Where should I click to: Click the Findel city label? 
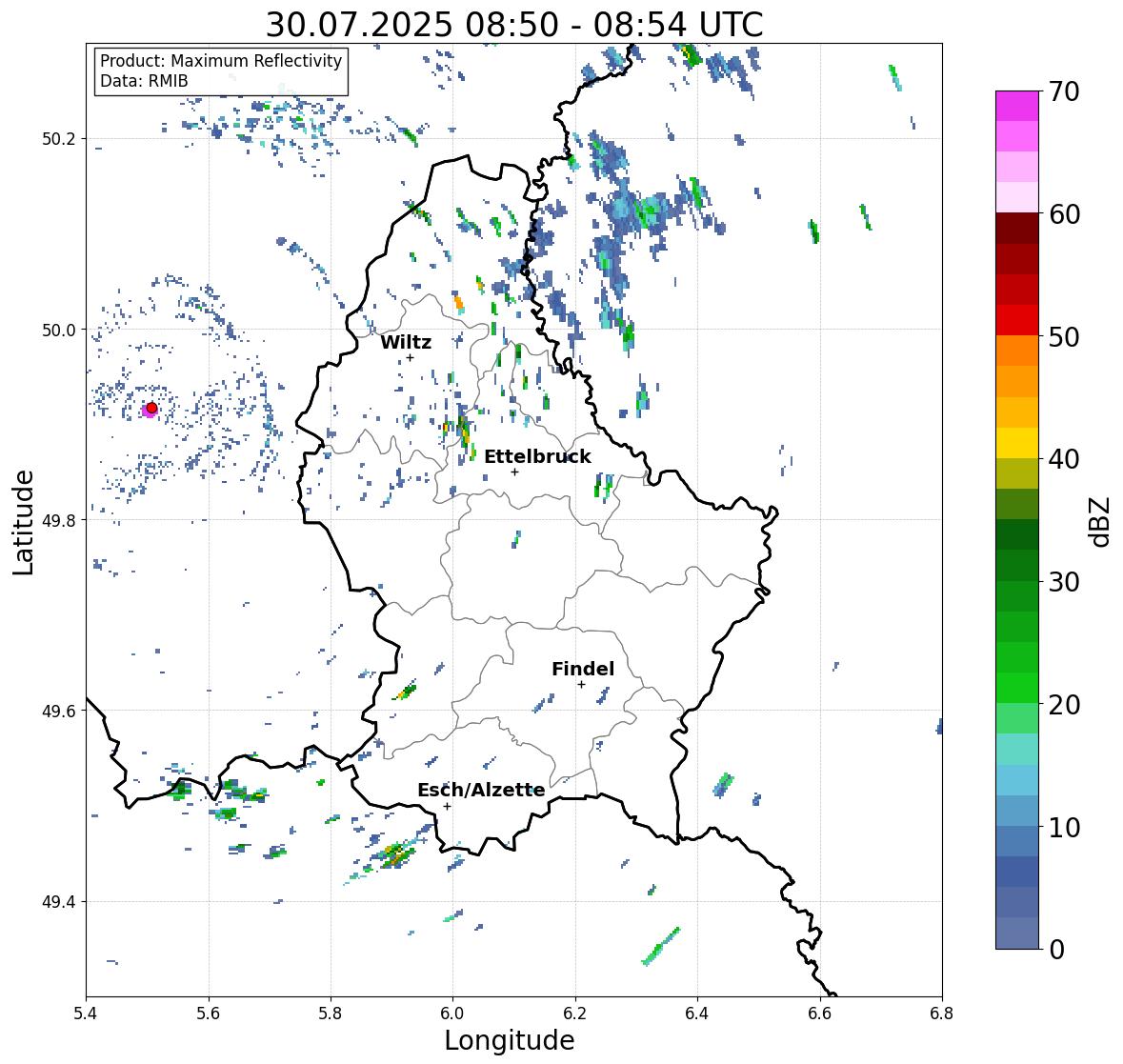point(583,669)
